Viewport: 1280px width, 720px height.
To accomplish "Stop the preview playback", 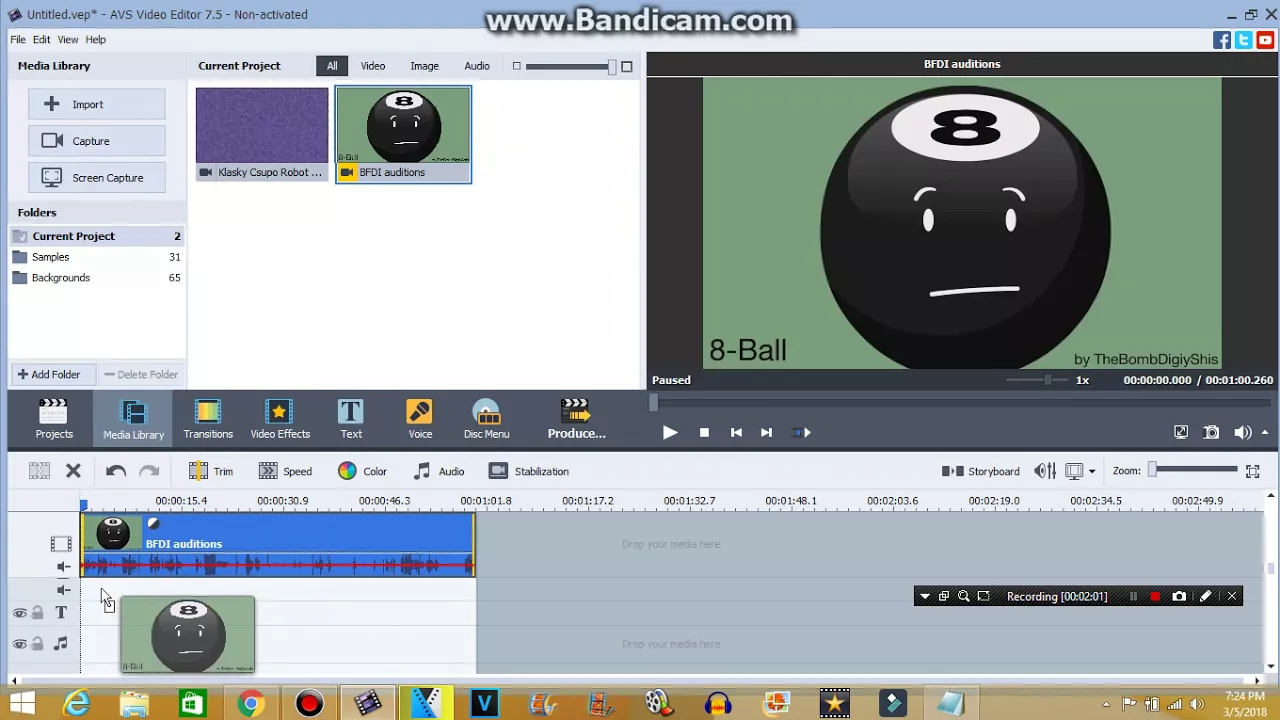I will pyautogui.click(x=704, y=432).
